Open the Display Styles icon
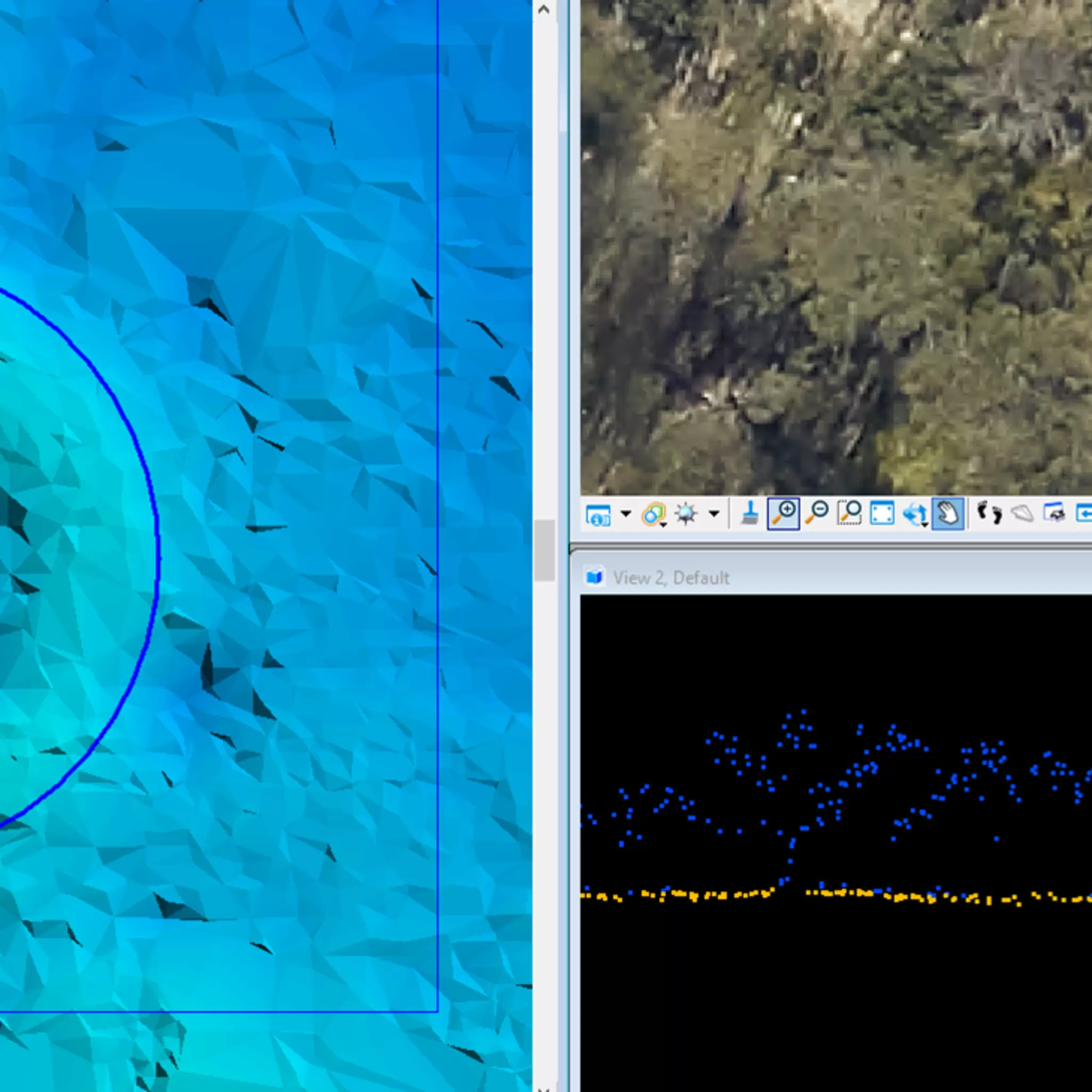Screen dimensions: 1092x1092 [654, 515]
